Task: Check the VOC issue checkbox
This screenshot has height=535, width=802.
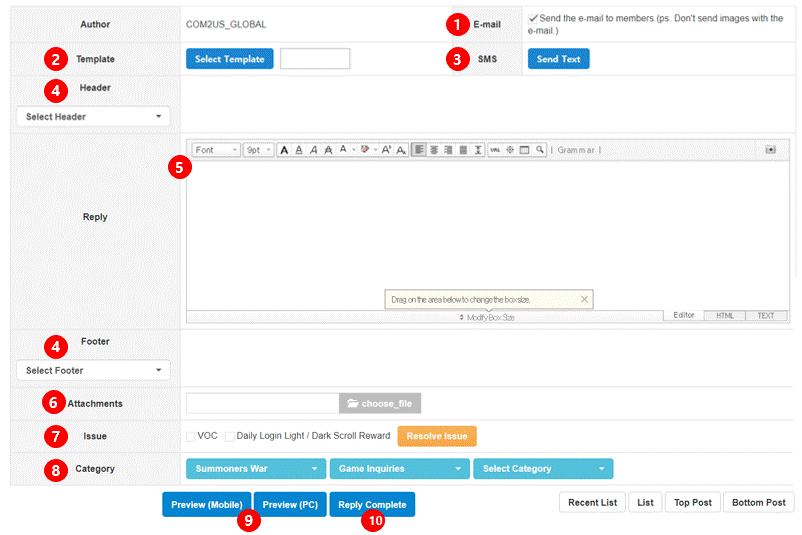Action: 191,436
